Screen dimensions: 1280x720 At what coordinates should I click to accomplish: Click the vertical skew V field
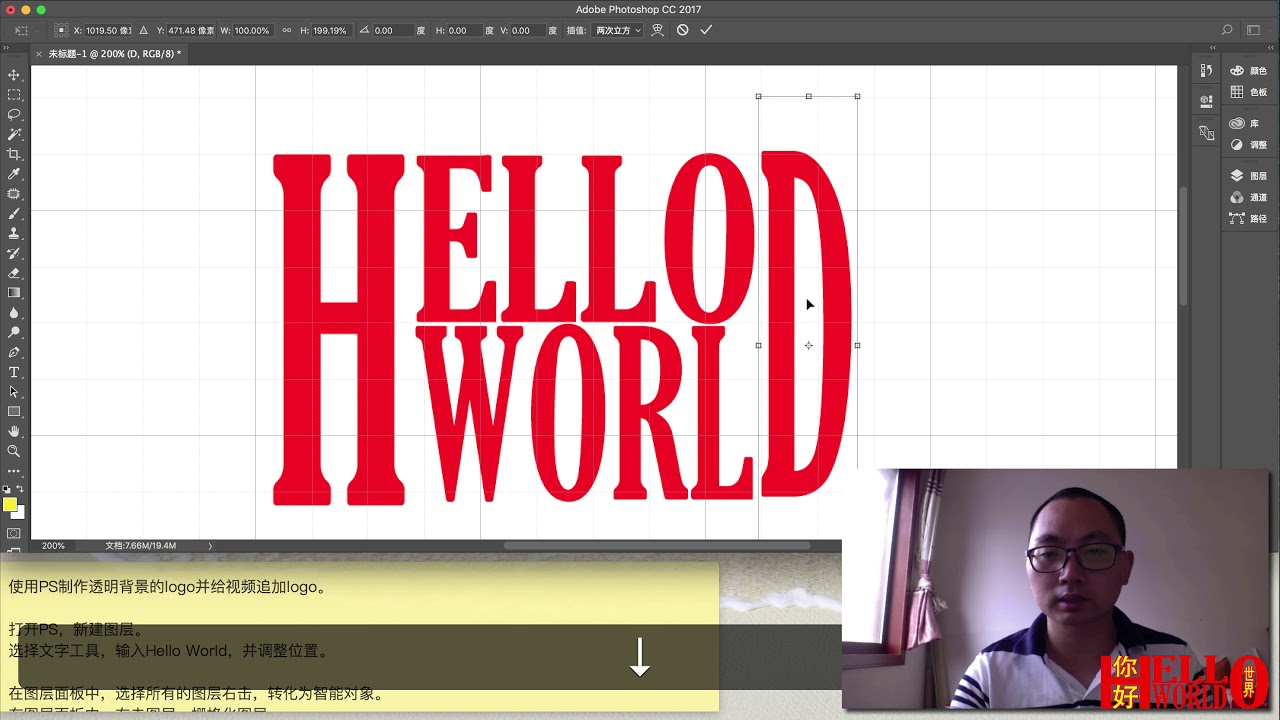(528, 30)
